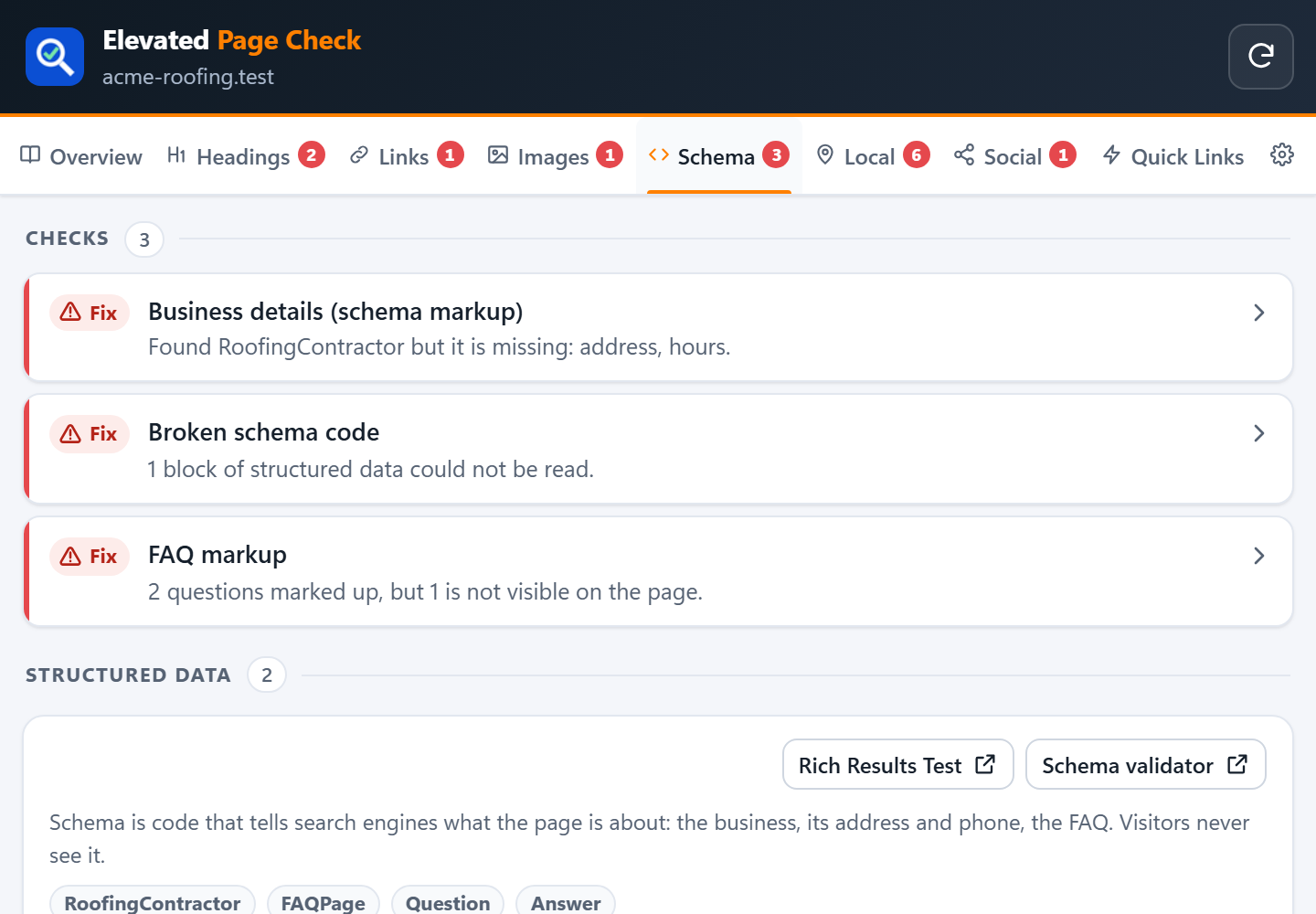The image size is (1316, 914).
Task: Click the Fix badge on Broken schema code
Action: pyautogui.click(x=90, y=433)
